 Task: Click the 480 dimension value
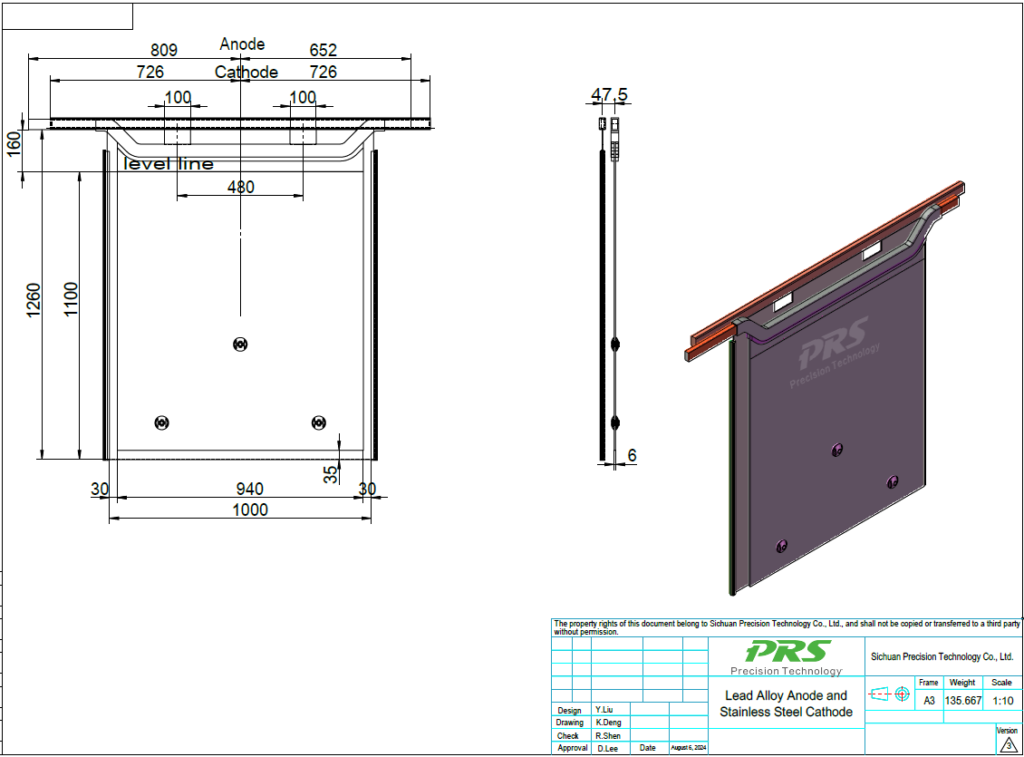(240, 187)
